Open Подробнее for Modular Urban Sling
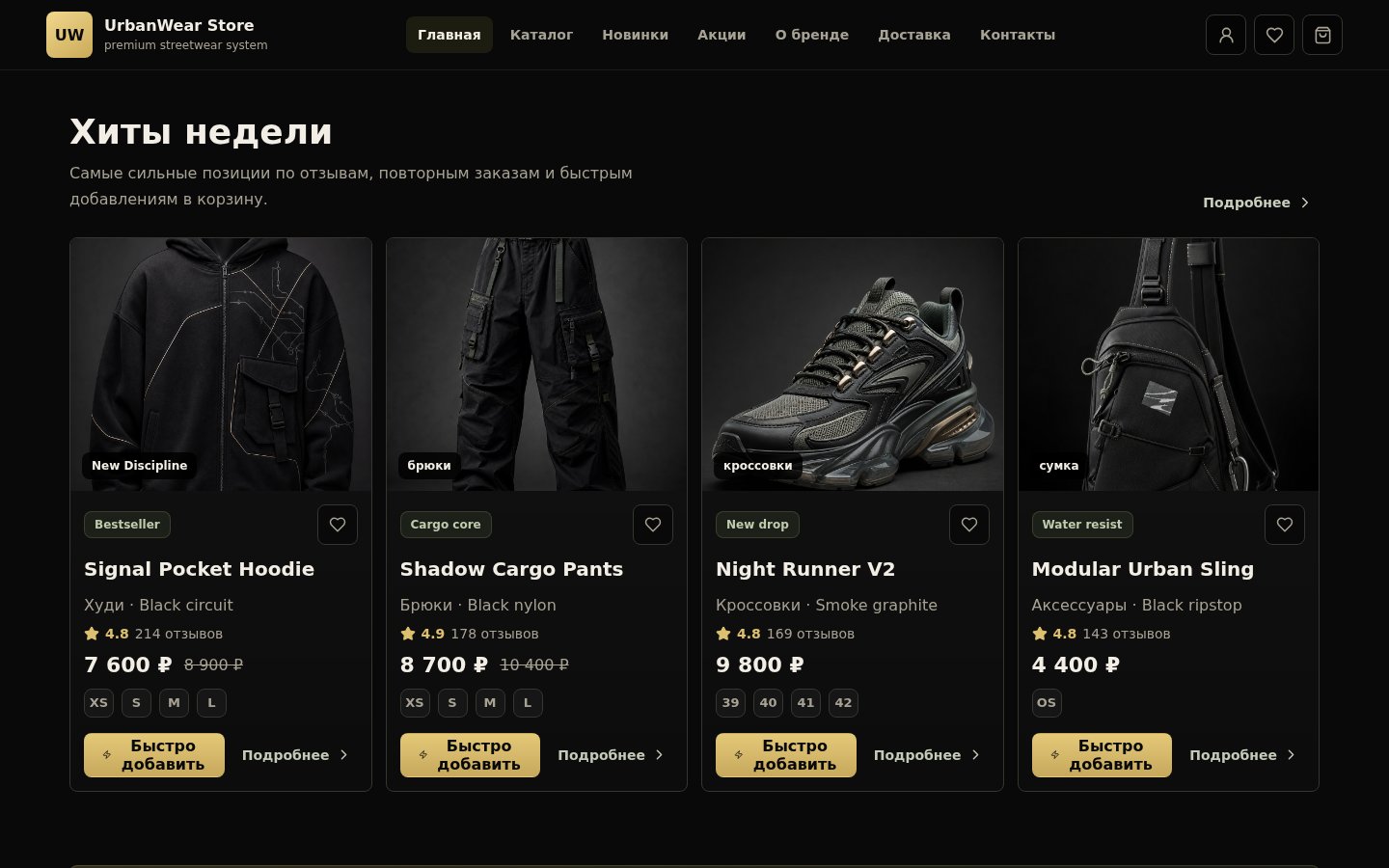Viewport: 1389px width, 868px height. (1242, 755)
